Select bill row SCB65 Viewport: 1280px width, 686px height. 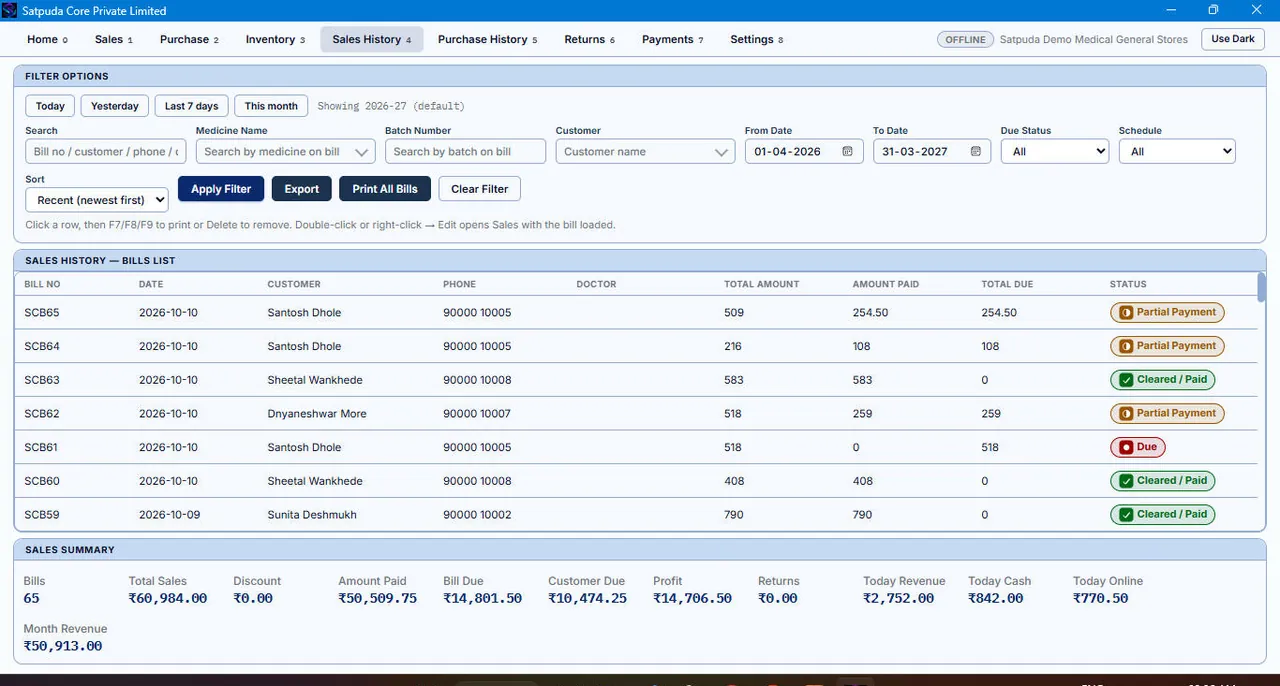(x=635, y=313)
